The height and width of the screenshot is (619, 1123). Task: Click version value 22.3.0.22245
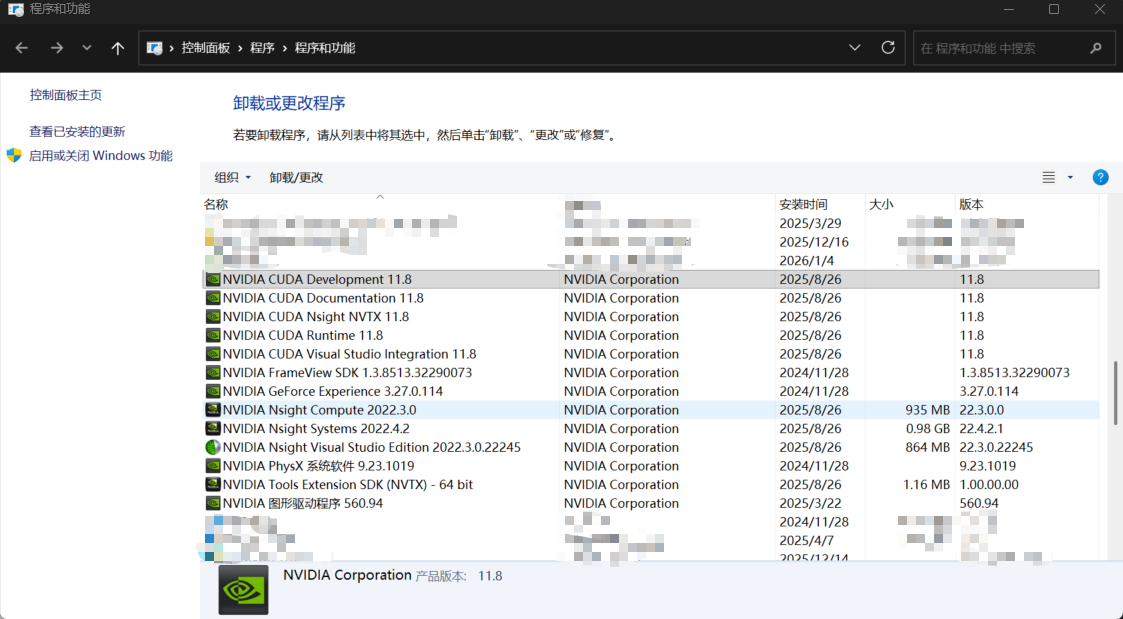pyautogui.click(x=996, y=447)
